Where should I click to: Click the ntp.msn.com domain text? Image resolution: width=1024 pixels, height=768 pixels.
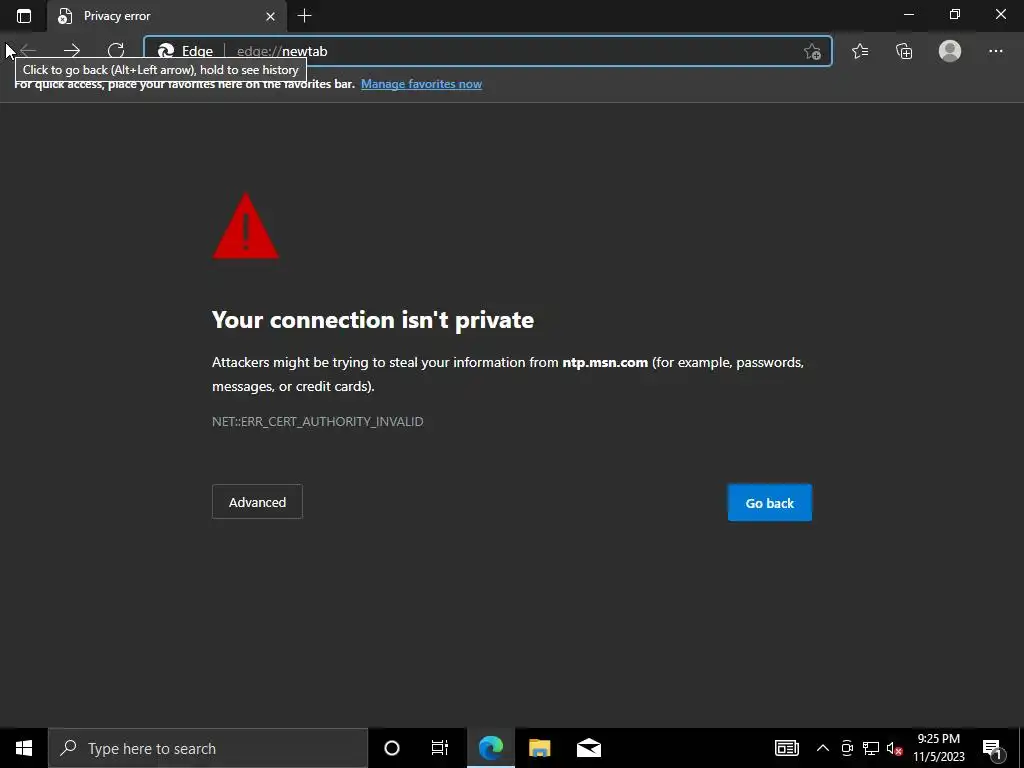[x=605, y=362]
